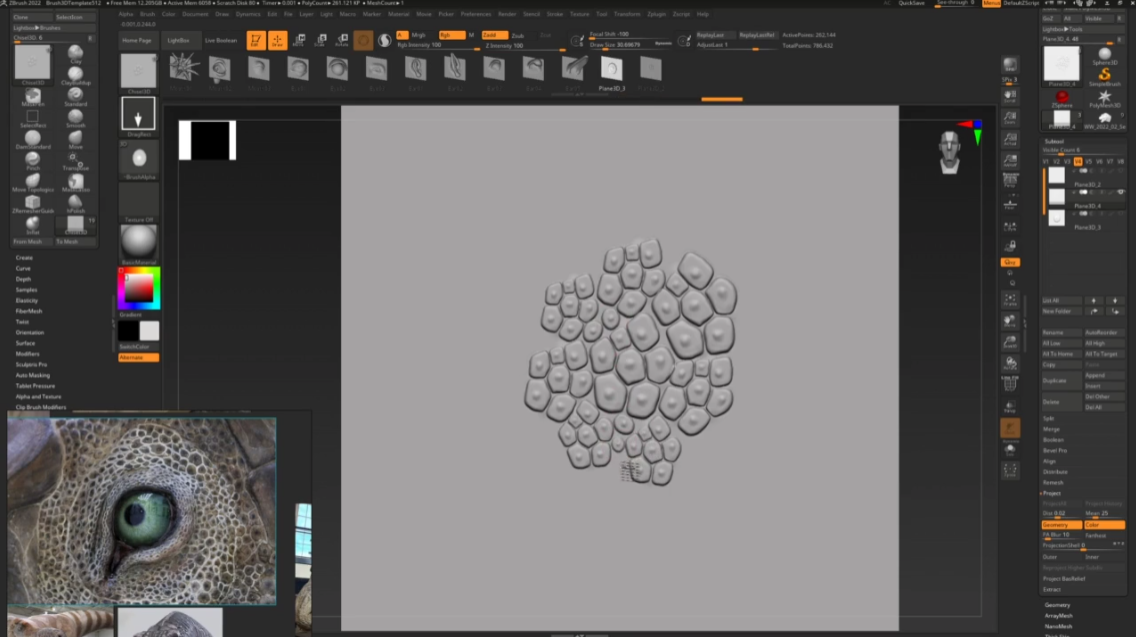Toggle Geometry projection option
Screen dimensions: 1136x637
coord(1061,525)
